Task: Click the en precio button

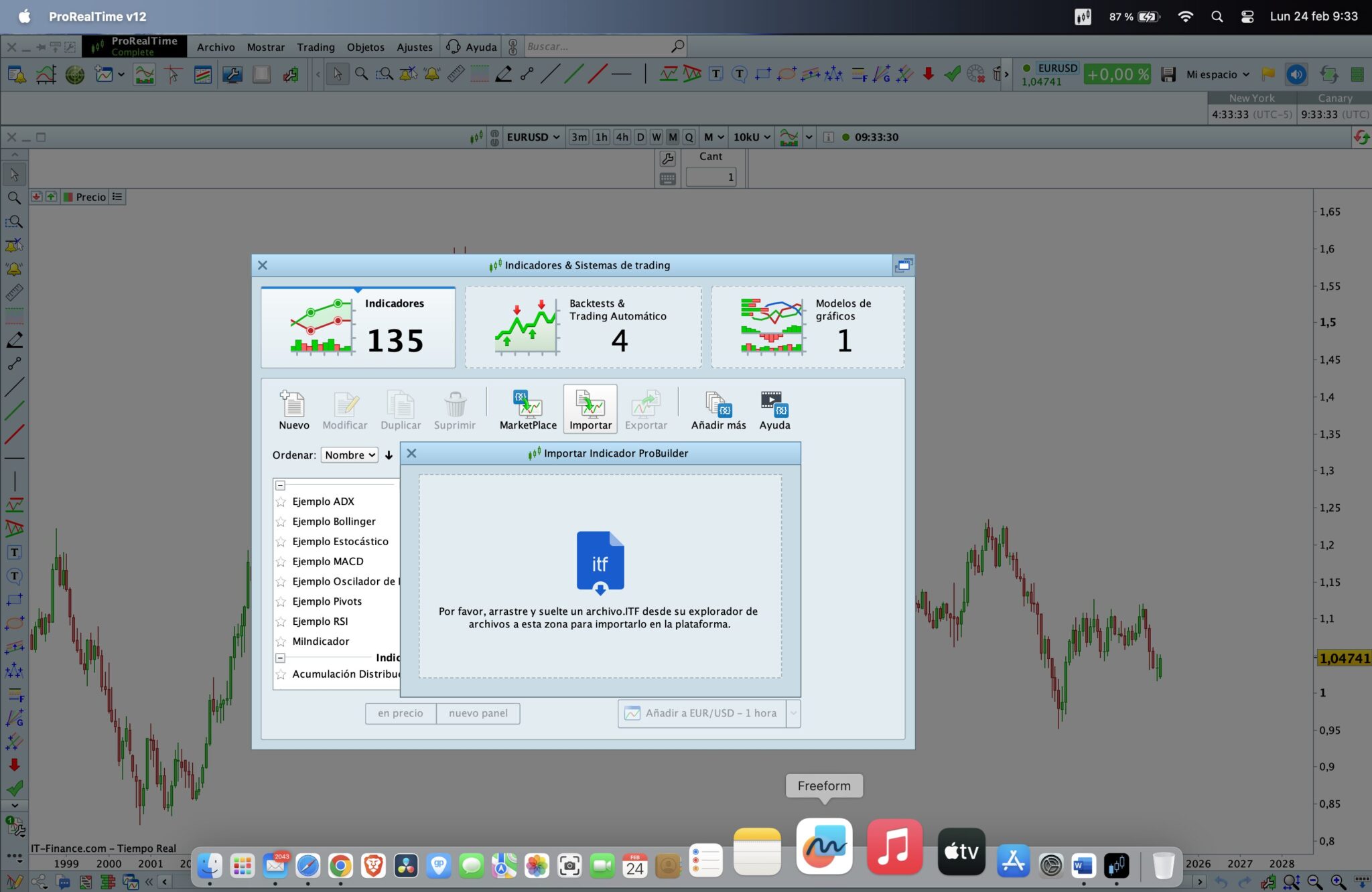Action: (x=400, y=713)
